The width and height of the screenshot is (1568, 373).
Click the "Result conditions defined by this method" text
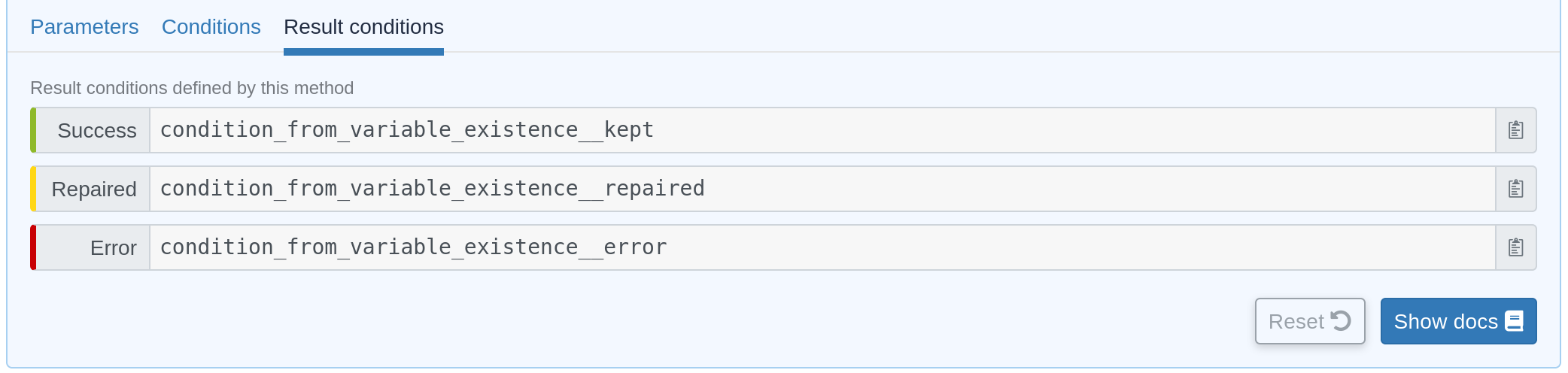192,88
